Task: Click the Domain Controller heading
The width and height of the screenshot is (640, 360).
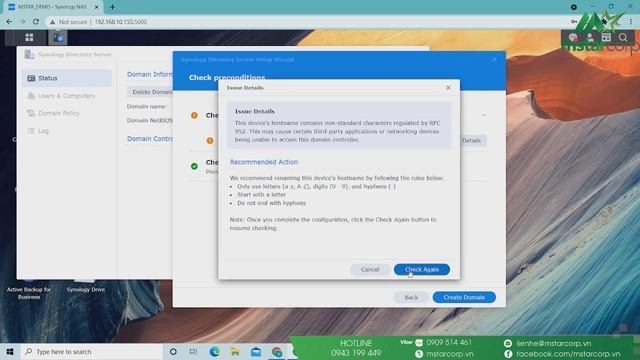Action: [x=150, y=139]
